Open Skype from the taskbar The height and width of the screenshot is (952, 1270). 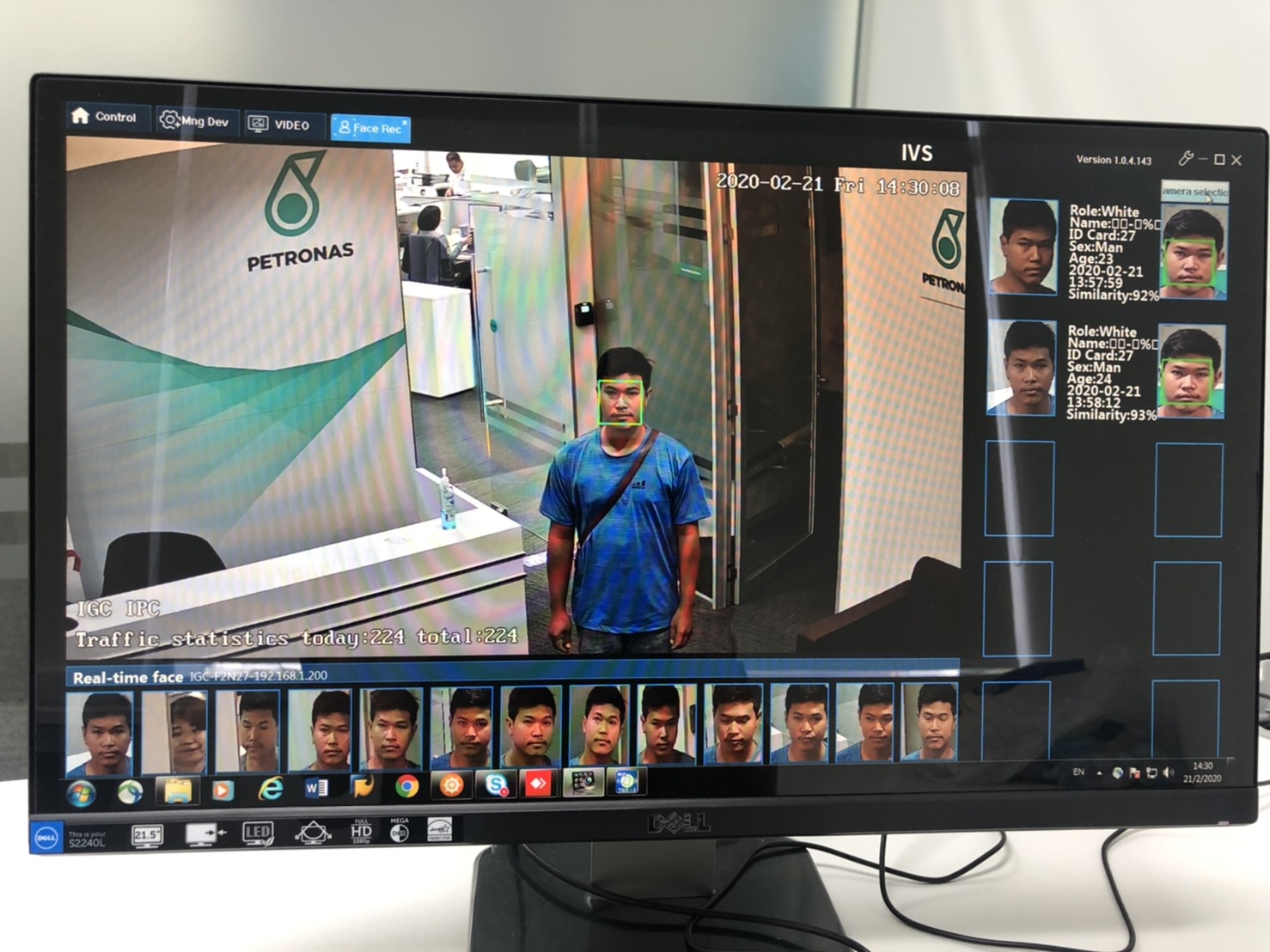pos(496,784)
